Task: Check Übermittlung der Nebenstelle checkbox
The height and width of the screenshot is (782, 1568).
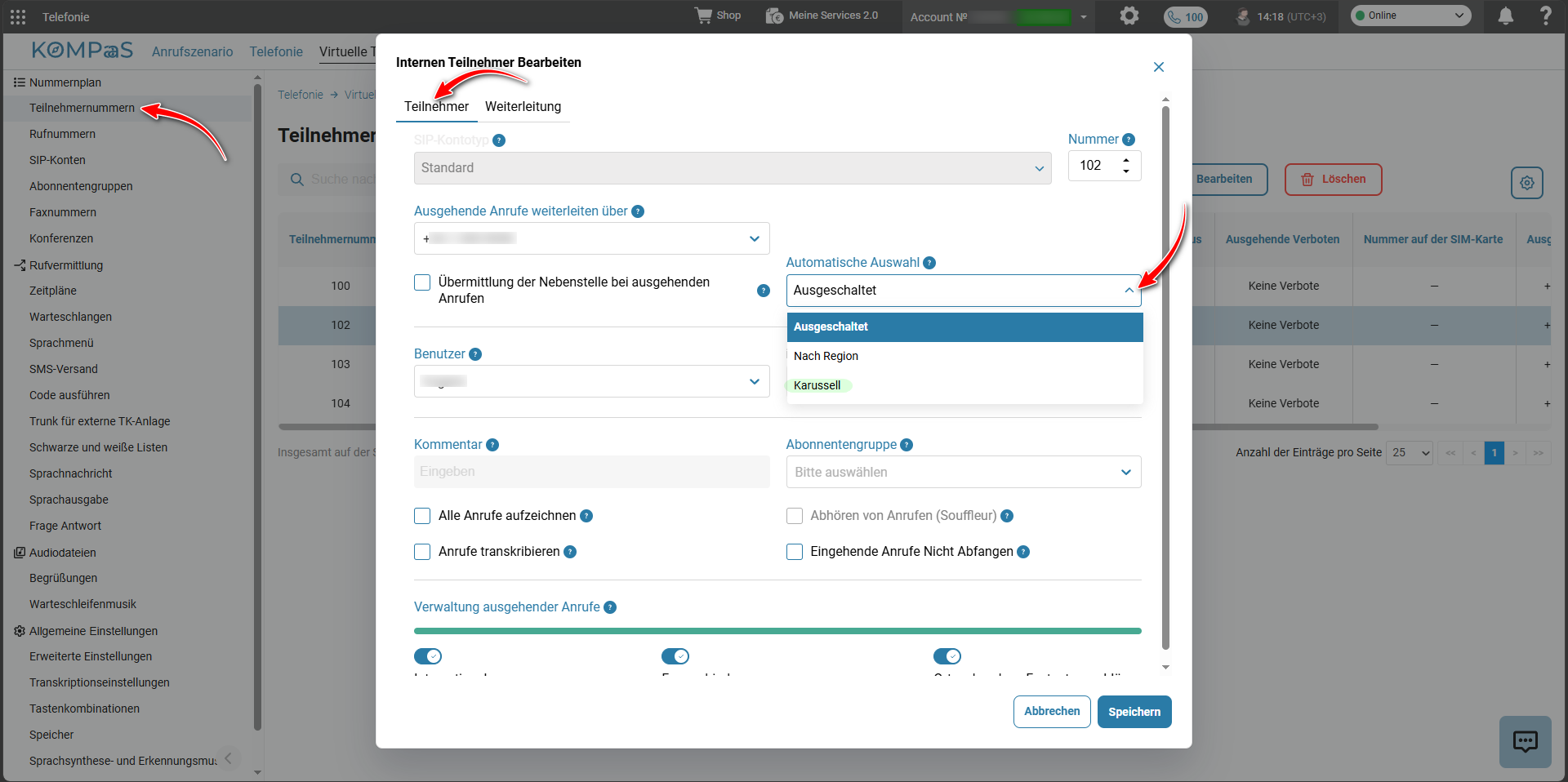Action: (x=422, y=282)
